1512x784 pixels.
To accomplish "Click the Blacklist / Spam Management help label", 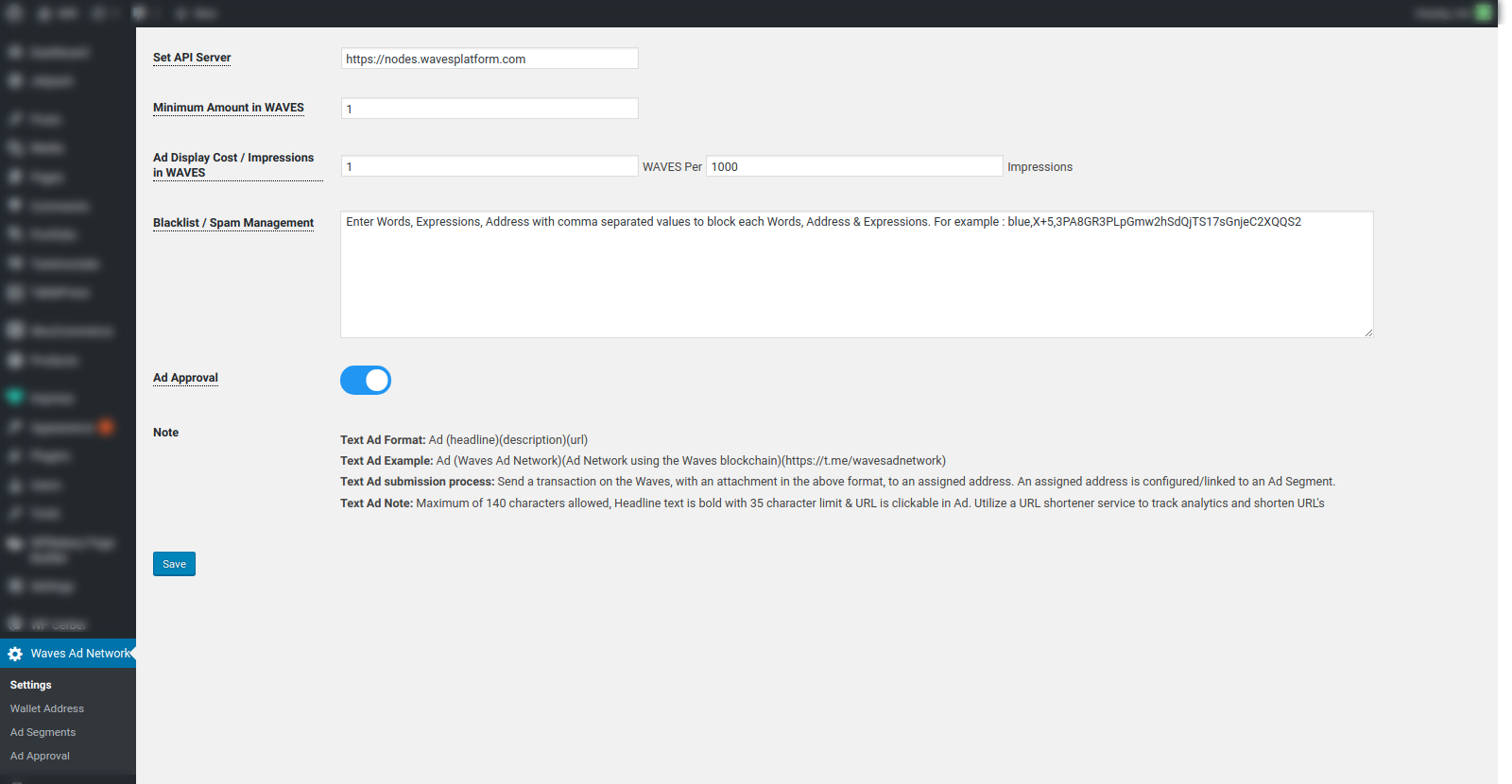I will [233, 223].
